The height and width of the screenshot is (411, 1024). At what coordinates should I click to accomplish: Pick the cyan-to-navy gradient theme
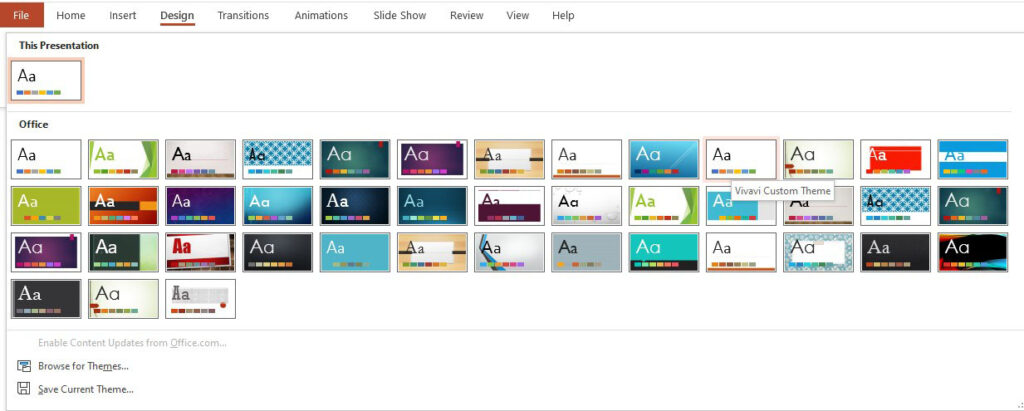(278, 206)
